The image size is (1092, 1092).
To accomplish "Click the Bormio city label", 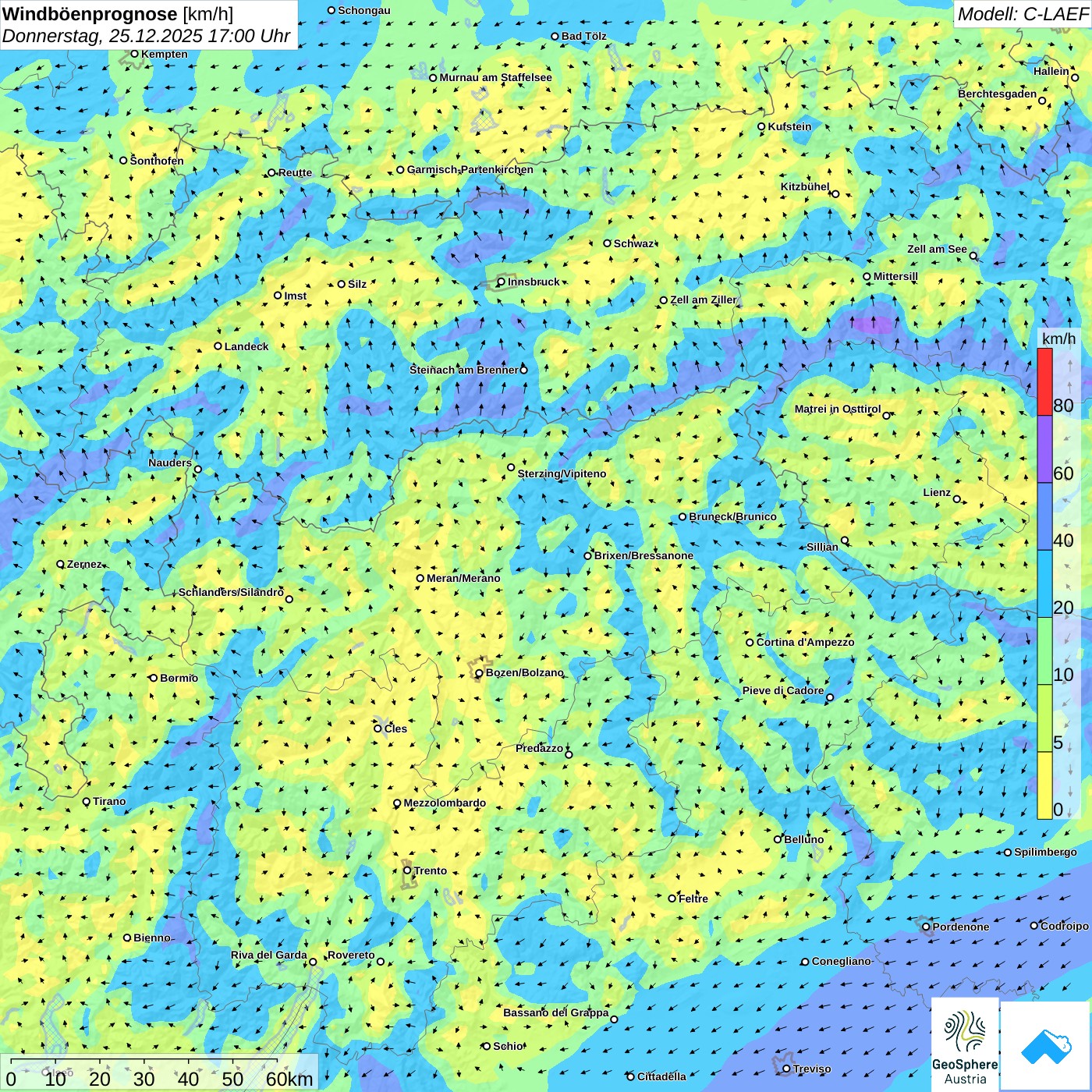I will click(179, 678).
